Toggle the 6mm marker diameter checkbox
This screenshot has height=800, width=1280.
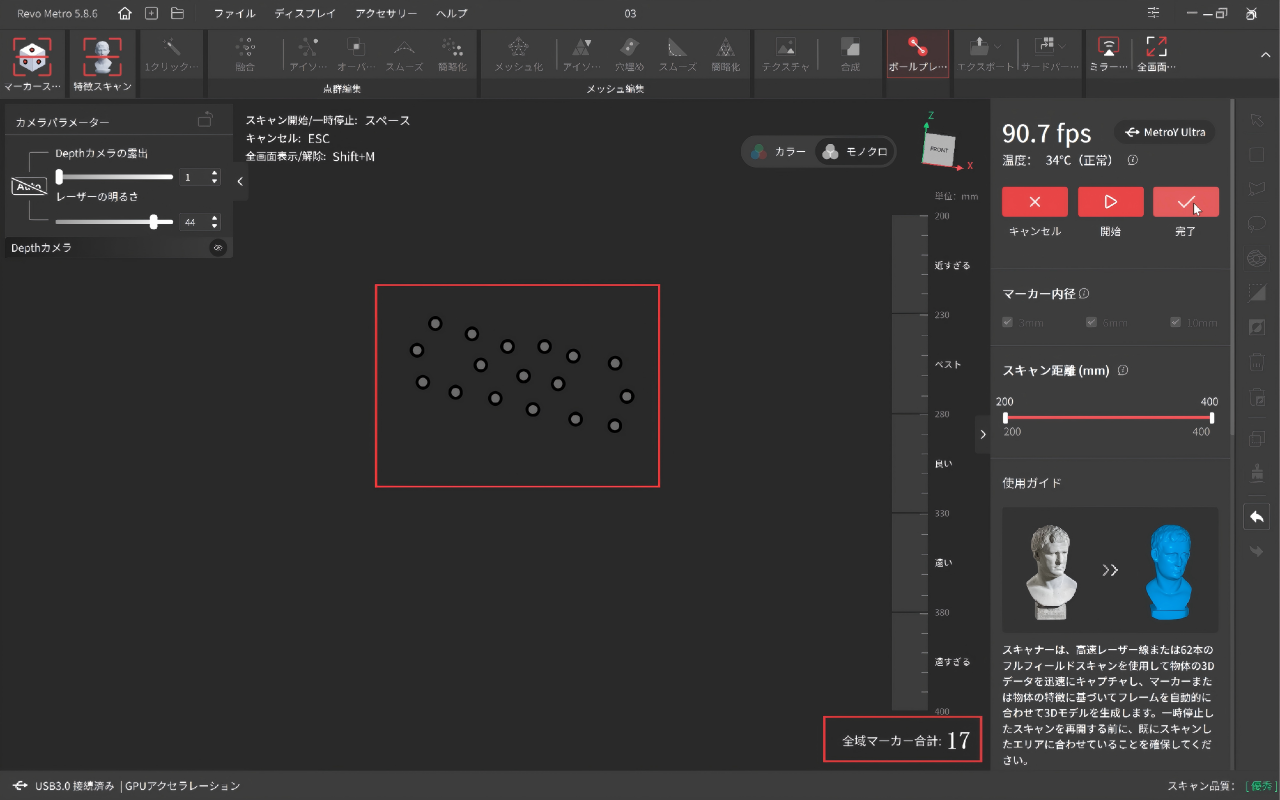coord(1091,323)
